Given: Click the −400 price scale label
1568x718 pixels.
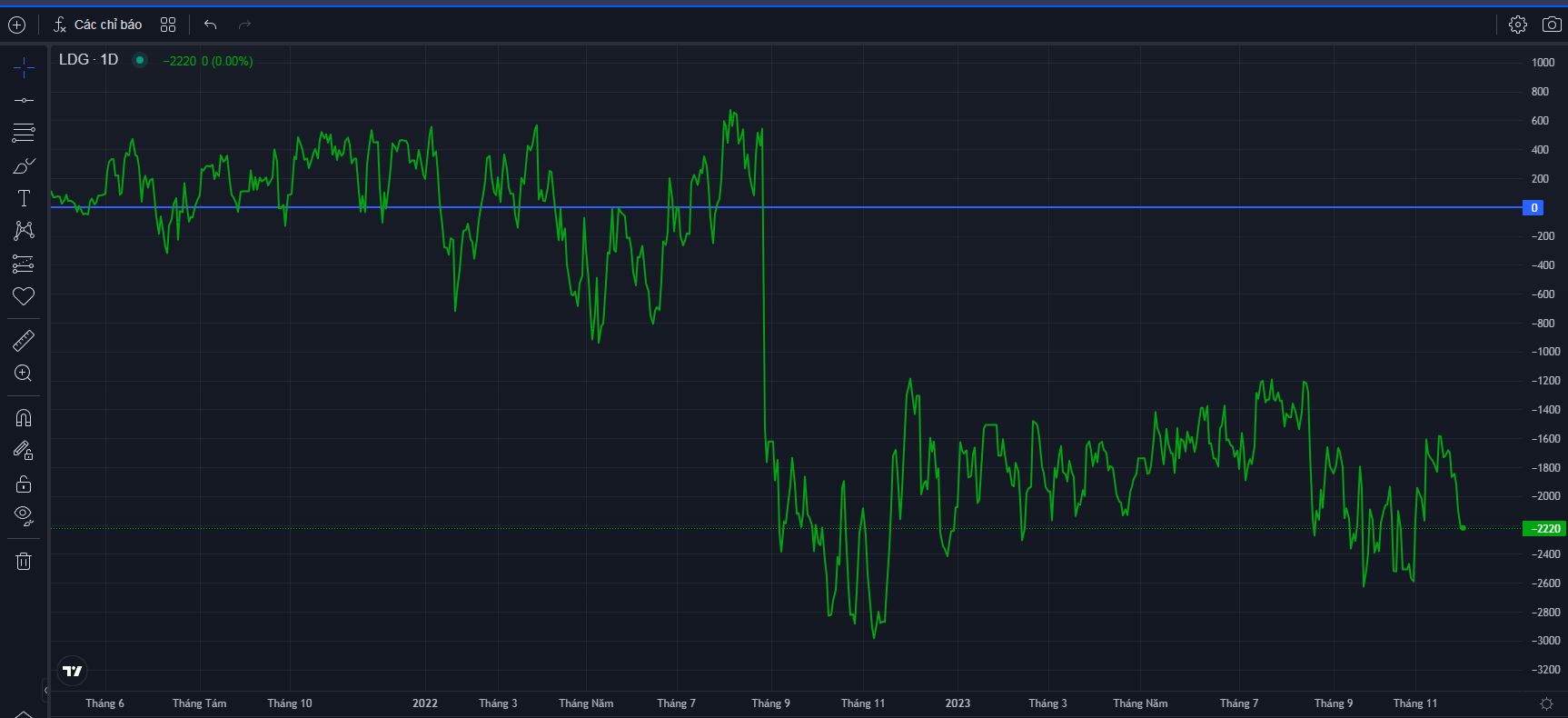Looking at the screenshot, I should pos(1543,265).
